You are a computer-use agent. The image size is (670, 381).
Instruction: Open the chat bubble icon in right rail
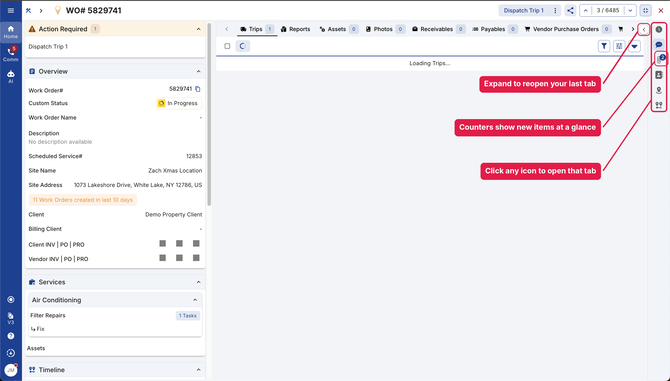tap(659, 45)
